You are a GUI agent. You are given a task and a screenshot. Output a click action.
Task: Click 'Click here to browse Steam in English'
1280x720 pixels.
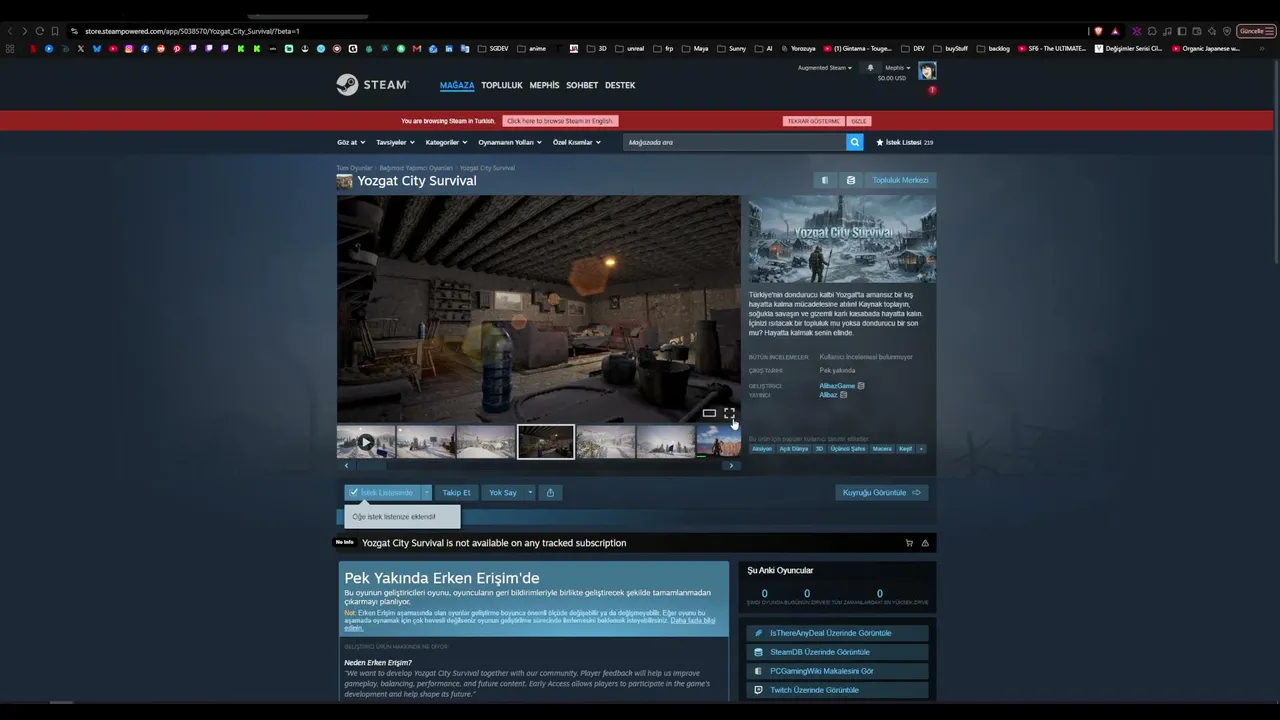(x=560, y=121)
